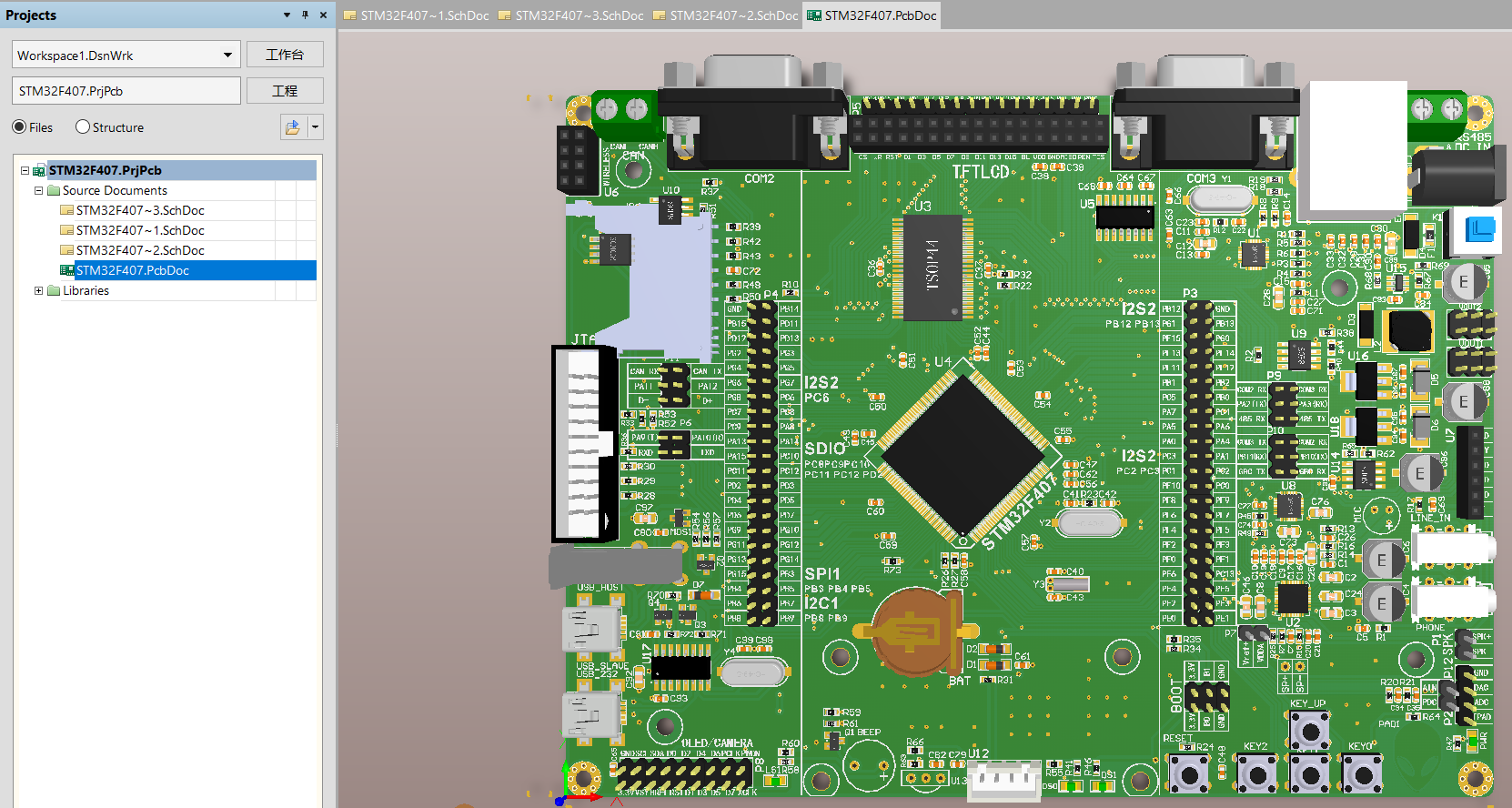Switch to the STM32F407~1.SchDoc tab
Image resolution: width=1512 pixels, height=808 pixels.
[416, 15]
